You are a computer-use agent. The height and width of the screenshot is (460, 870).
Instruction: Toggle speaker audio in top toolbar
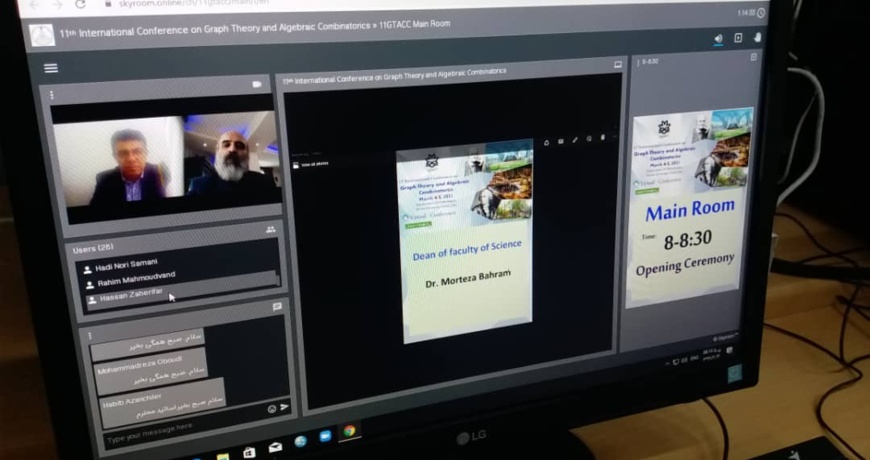[719, 39]
